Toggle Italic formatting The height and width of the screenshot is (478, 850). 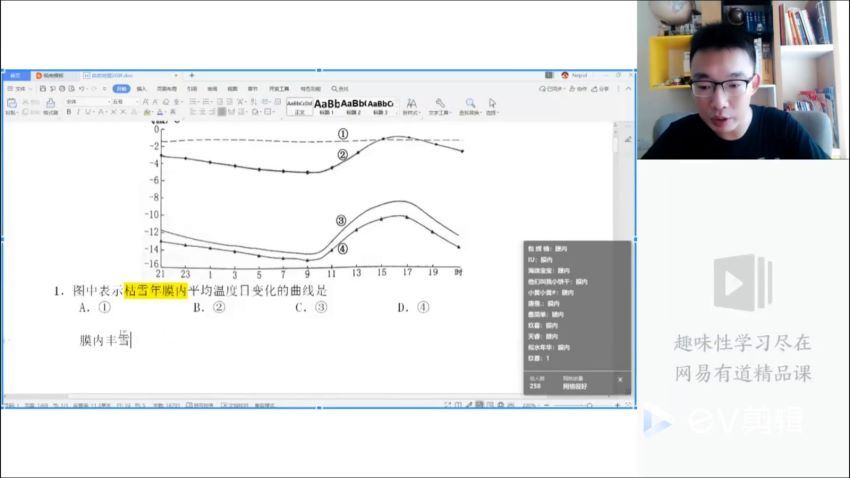tap(79, 112)
